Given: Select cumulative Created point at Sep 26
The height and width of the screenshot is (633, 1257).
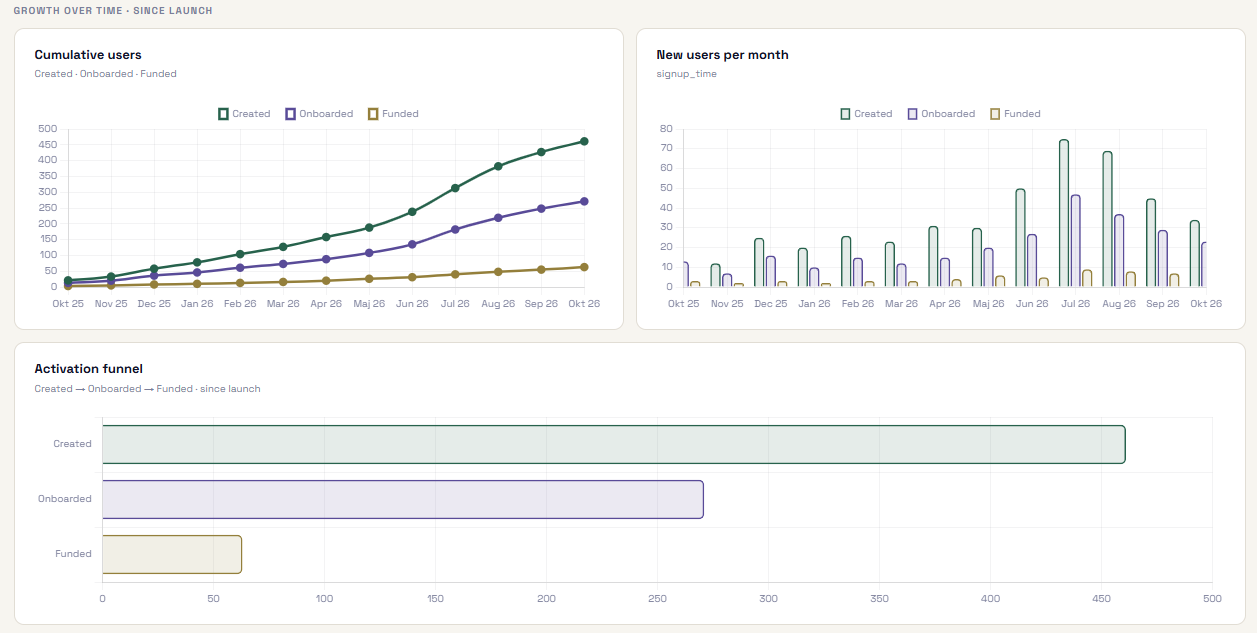Looking at the screenshot, I should coord(541,152).
